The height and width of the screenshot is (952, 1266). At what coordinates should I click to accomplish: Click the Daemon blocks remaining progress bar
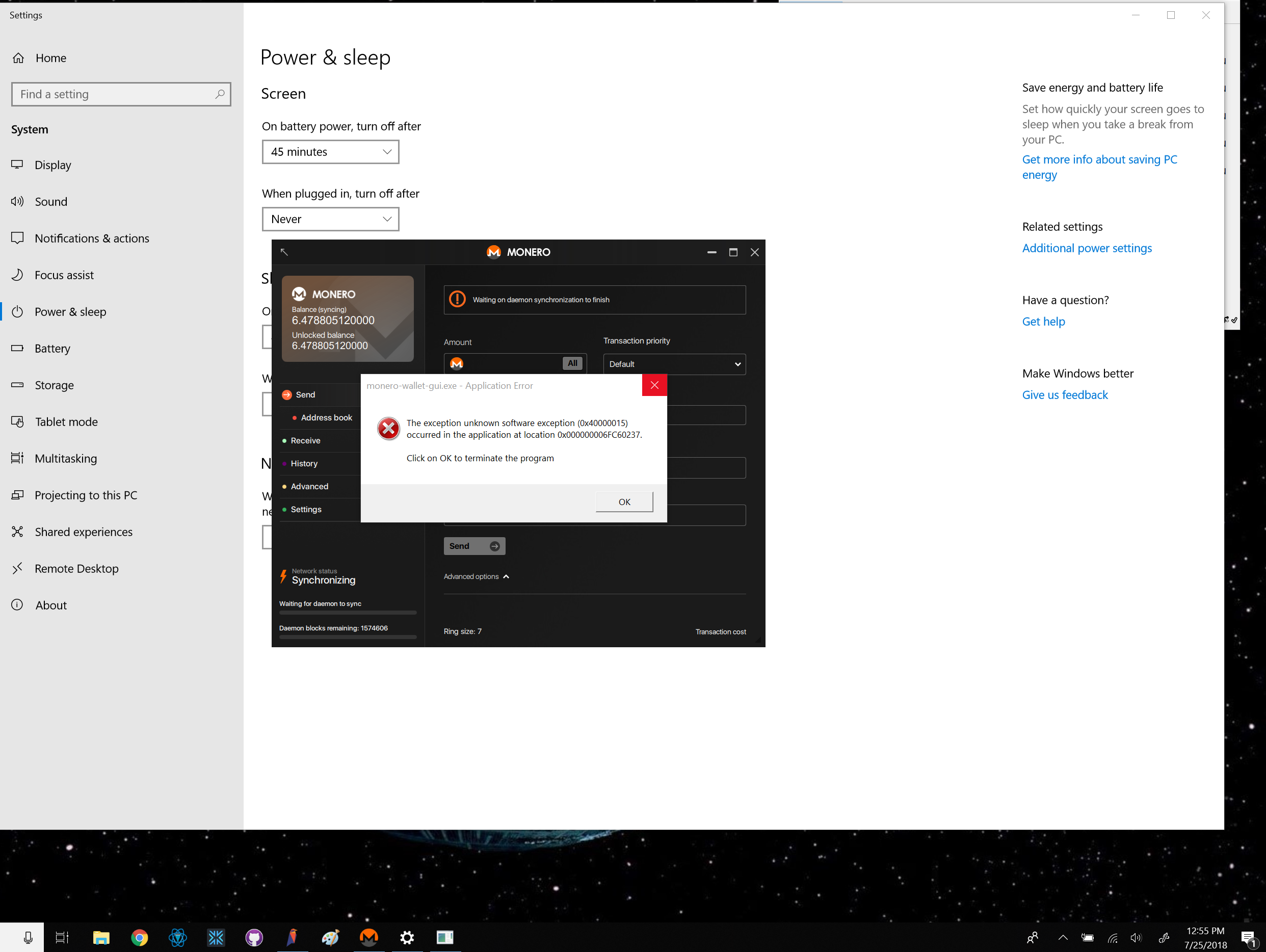pyautogui.click(x=348, y=637)
